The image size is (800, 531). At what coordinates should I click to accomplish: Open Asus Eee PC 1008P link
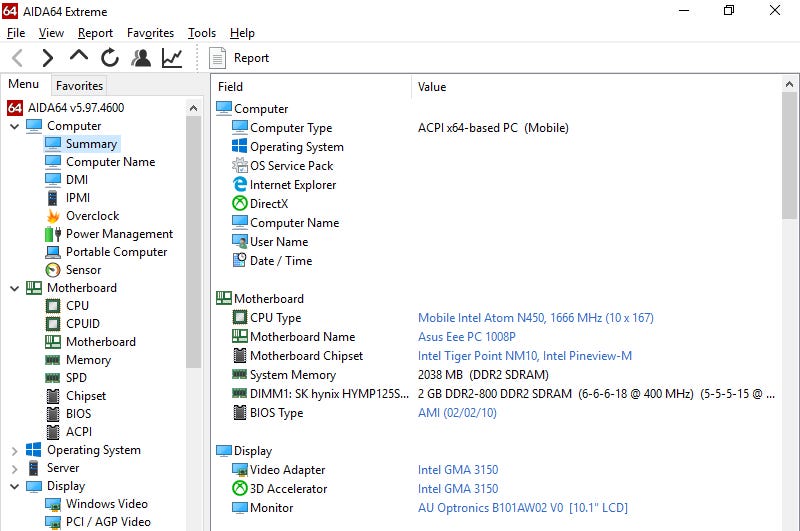coord(467,337)
